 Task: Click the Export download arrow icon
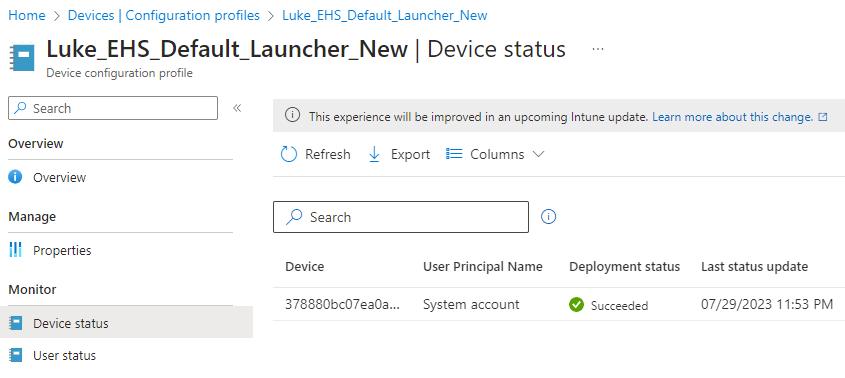point(374,154)
